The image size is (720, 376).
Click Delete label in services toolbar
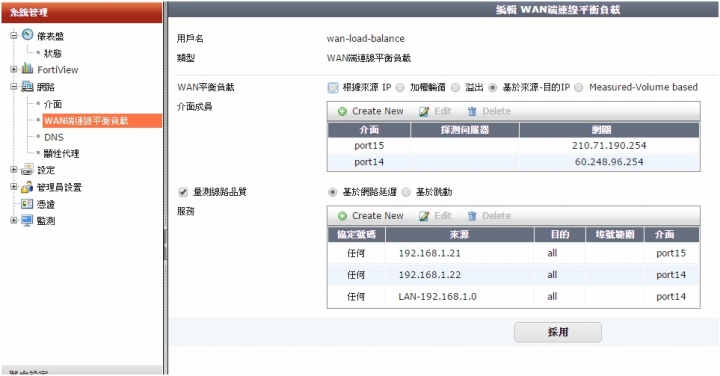click(496, 216)
